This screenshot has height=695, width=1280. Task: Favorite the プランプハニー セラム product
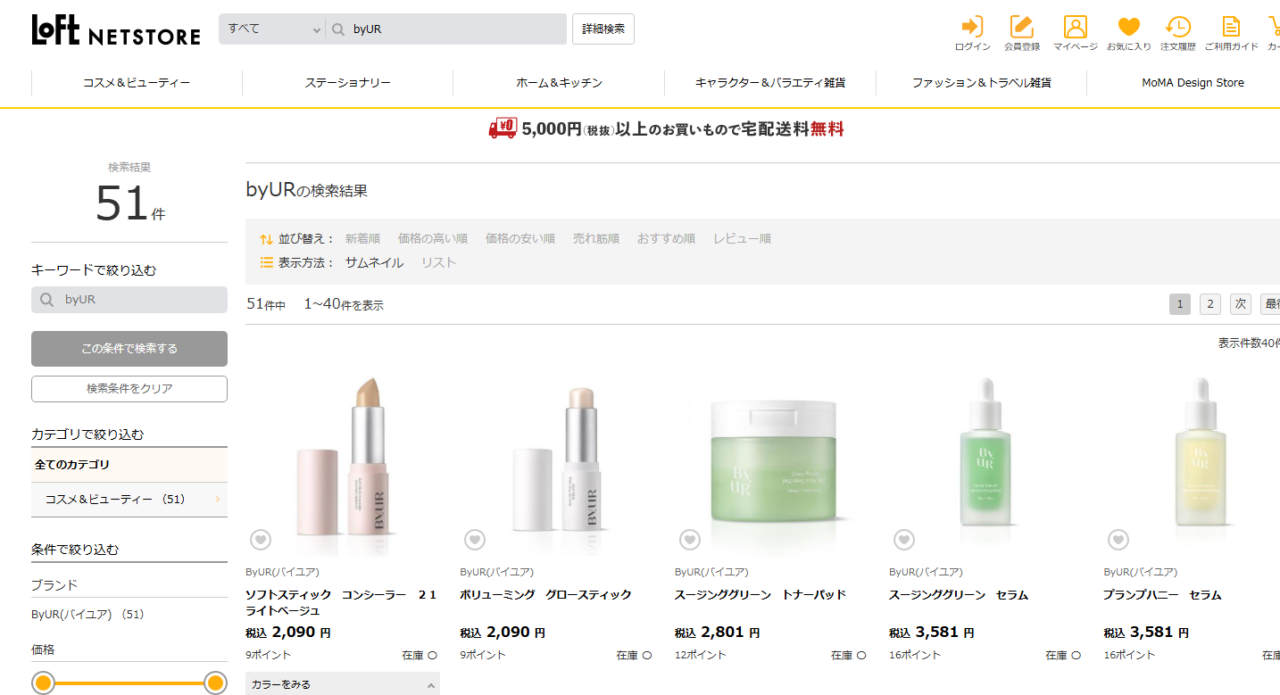pos(1119,540)
